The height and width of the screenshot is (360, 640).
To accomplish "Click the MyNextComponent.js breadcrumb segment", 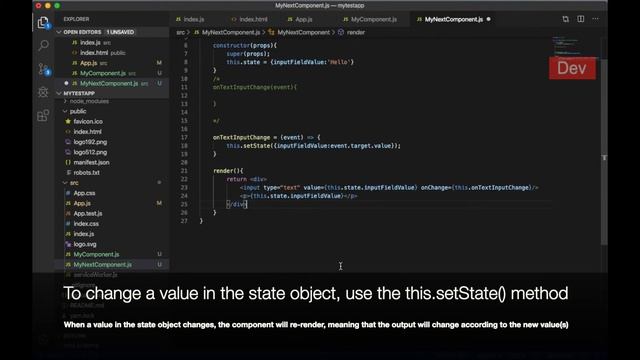I will coord(231,32).
